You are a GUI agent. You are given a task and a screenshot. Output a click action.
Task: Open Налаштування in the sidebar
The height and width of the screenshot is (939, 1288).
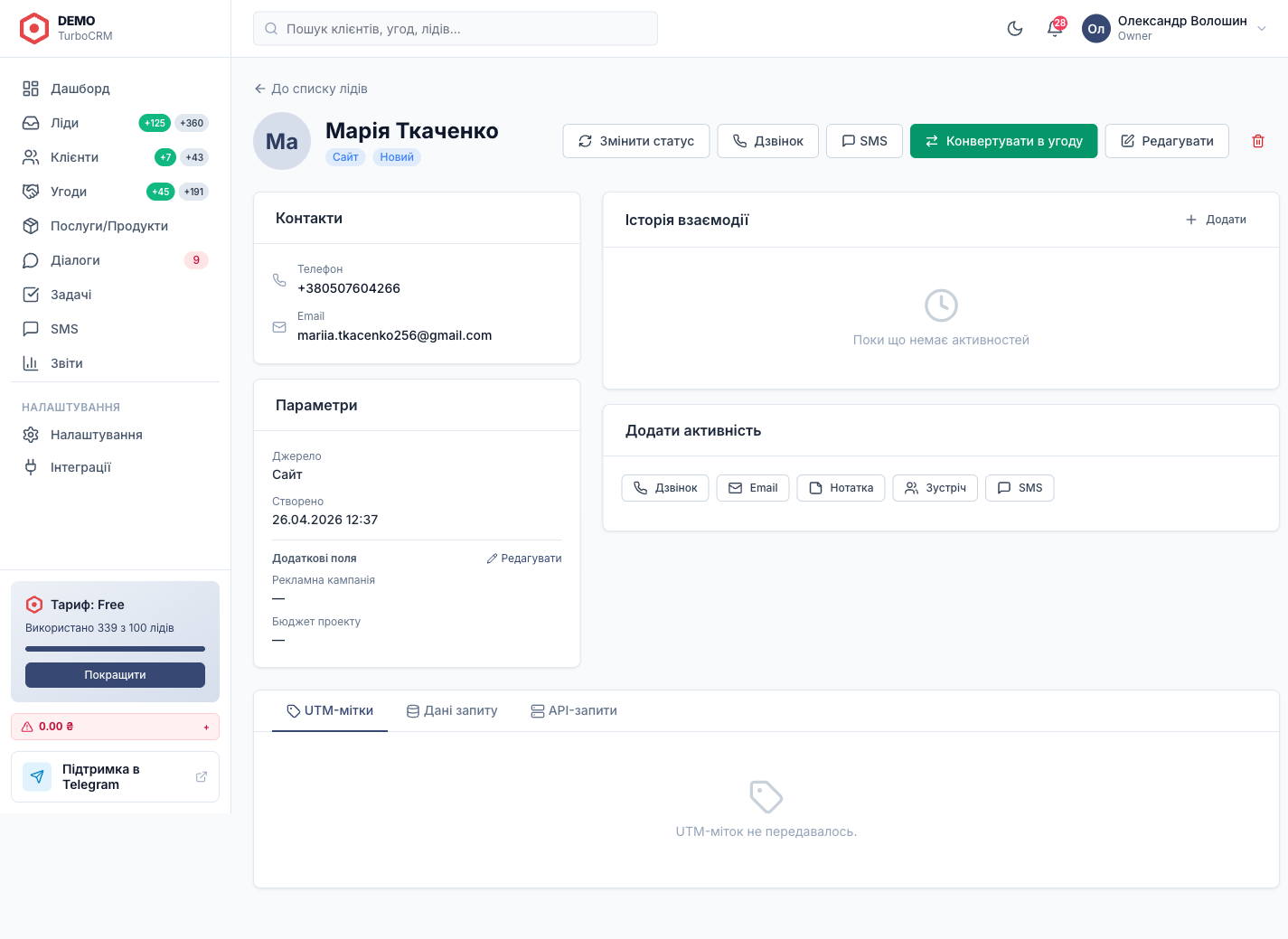pyautogui.click(x=115, y=435)
